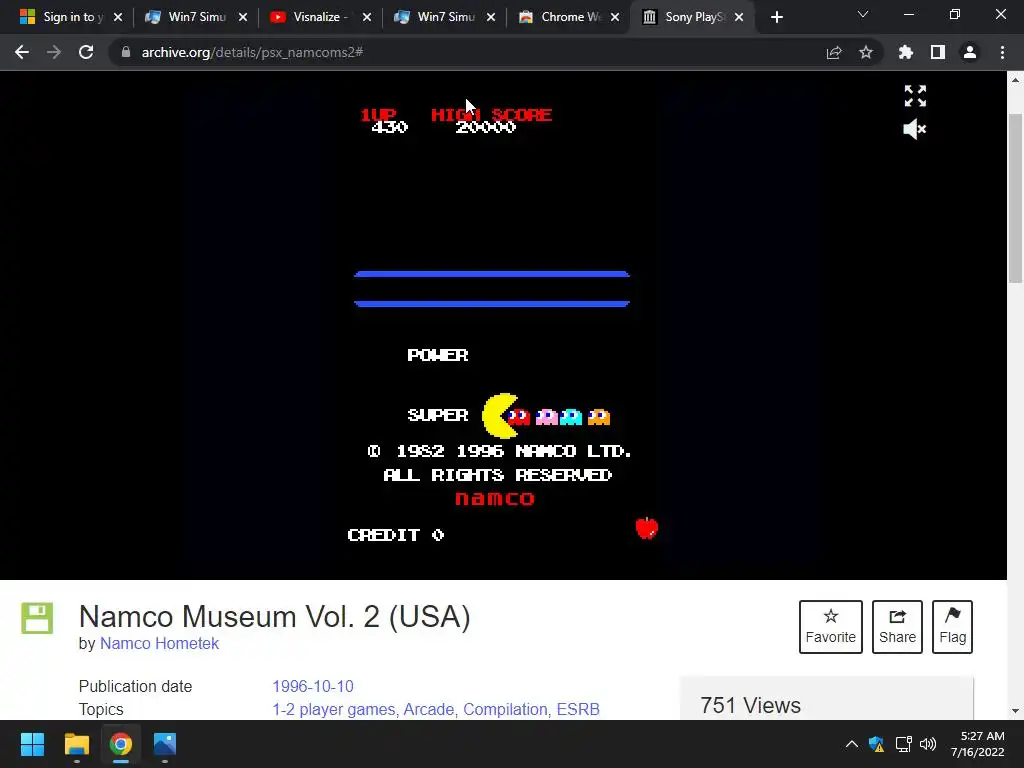Click the green software media type icon

click(37, 618)
